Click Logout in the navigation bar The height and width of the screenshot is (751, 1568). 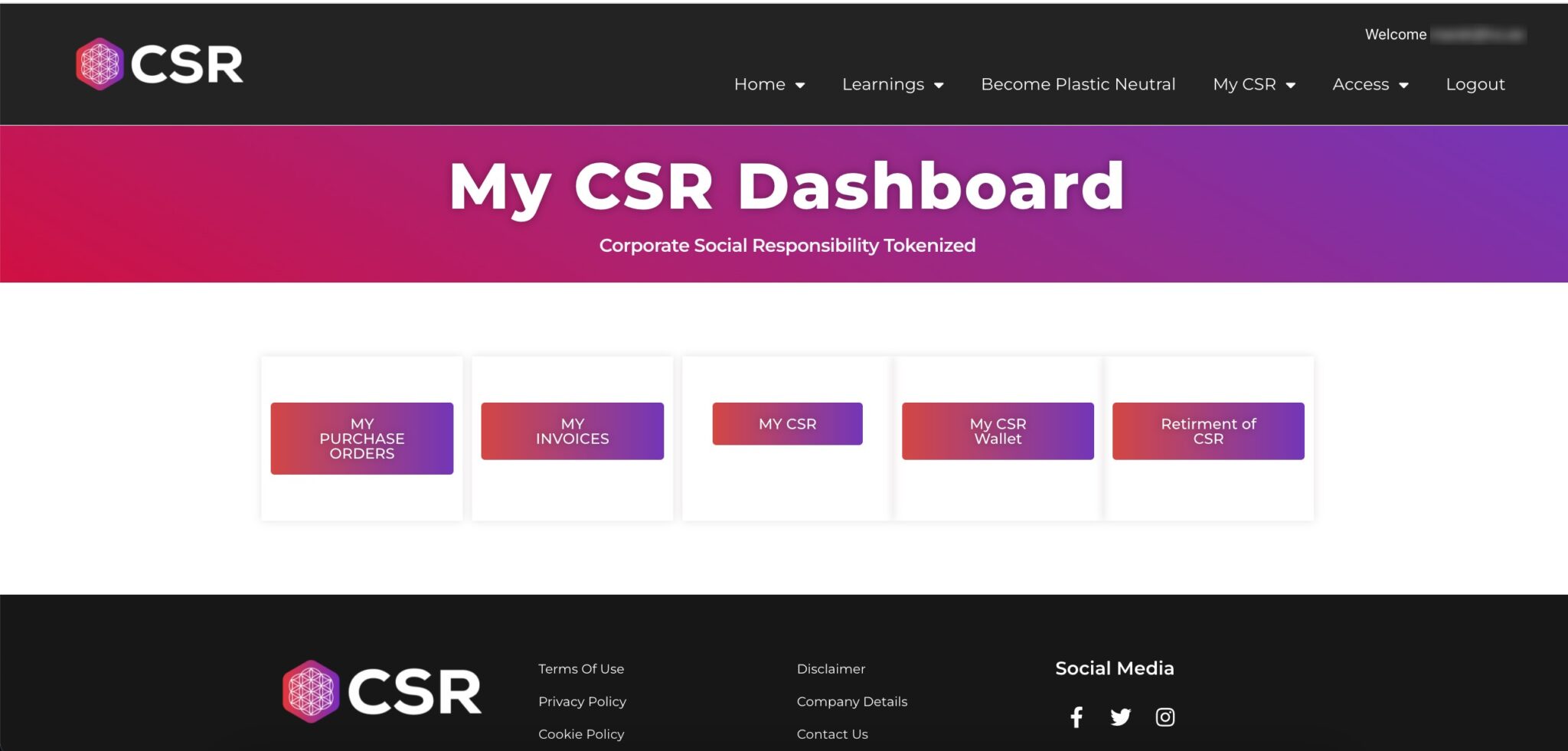[1475, 84]
